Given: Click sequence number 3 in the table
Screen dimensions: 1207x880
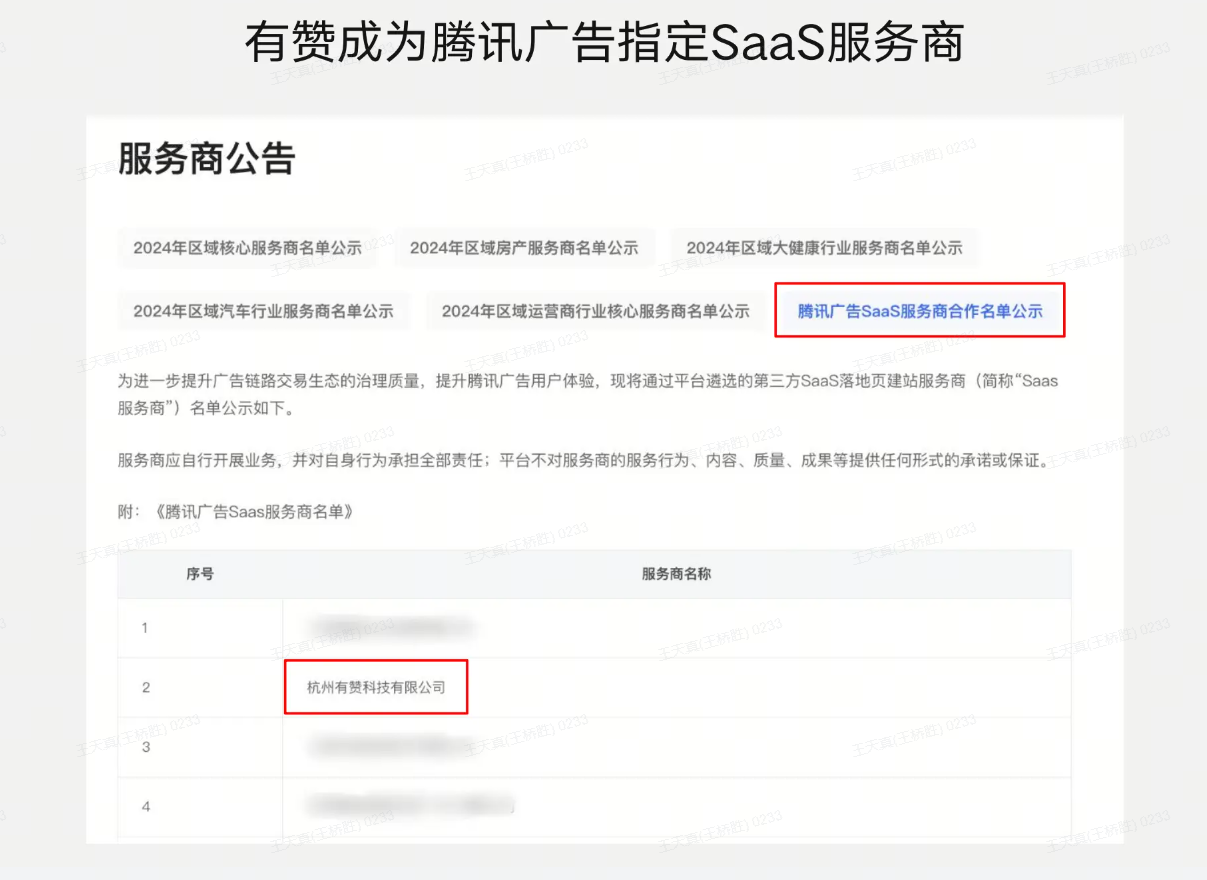Looking at the screenshot, I should 145,747.
